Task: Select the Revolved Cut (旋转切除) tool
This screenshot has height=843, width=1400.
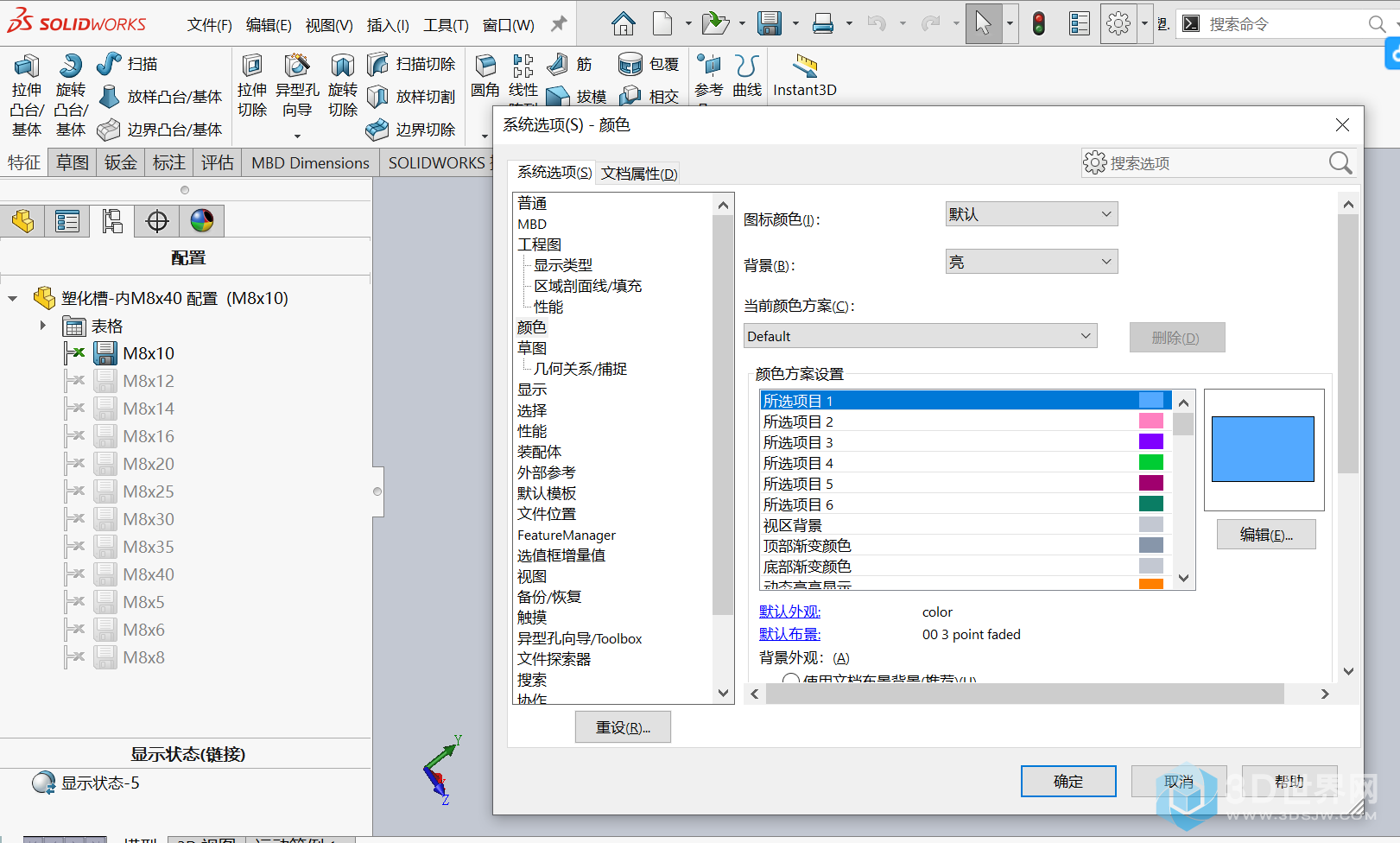Action: 343,86
